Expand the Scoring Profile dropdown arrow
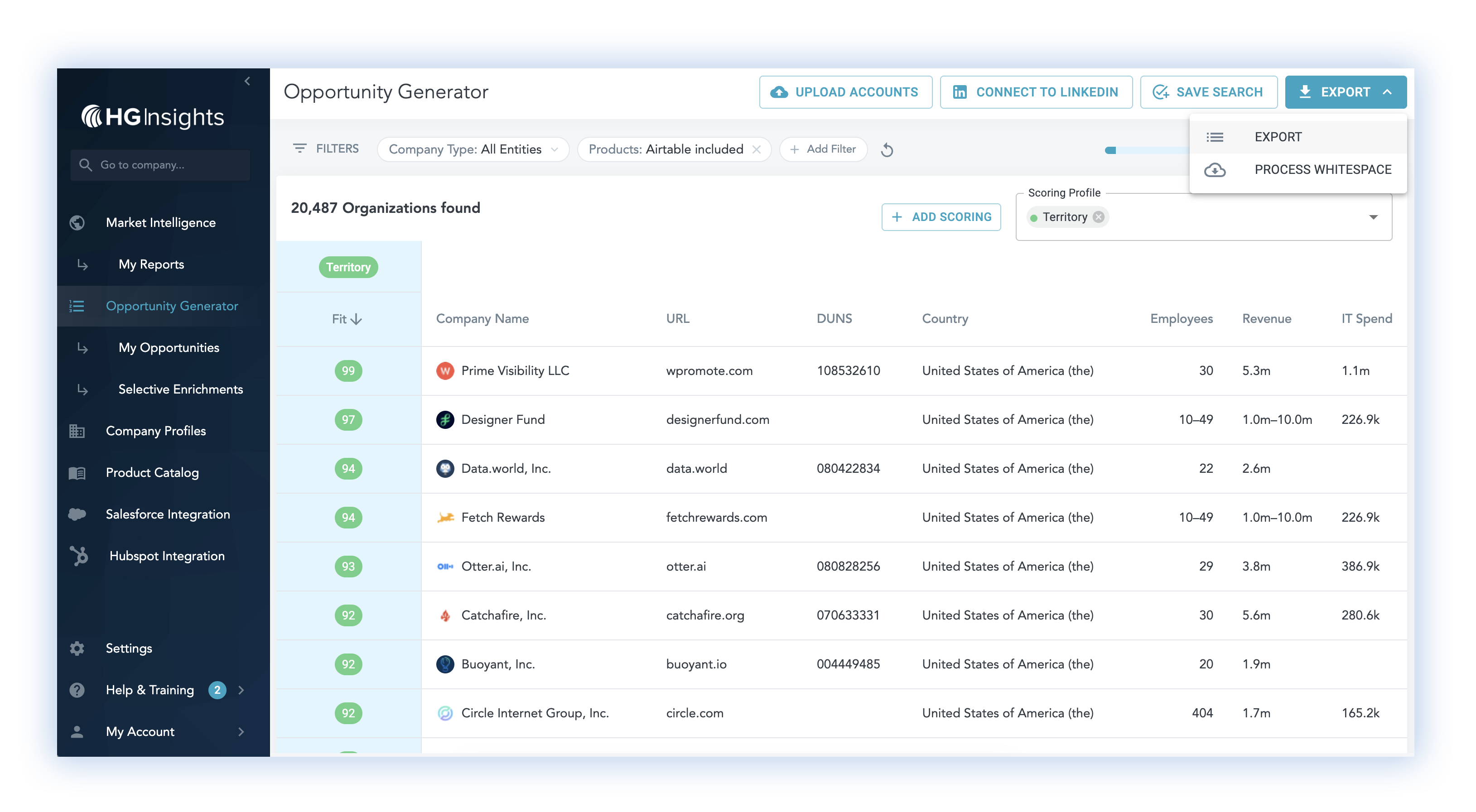The height and width of the screenshot is (812, 1476). coord(1373,217)
